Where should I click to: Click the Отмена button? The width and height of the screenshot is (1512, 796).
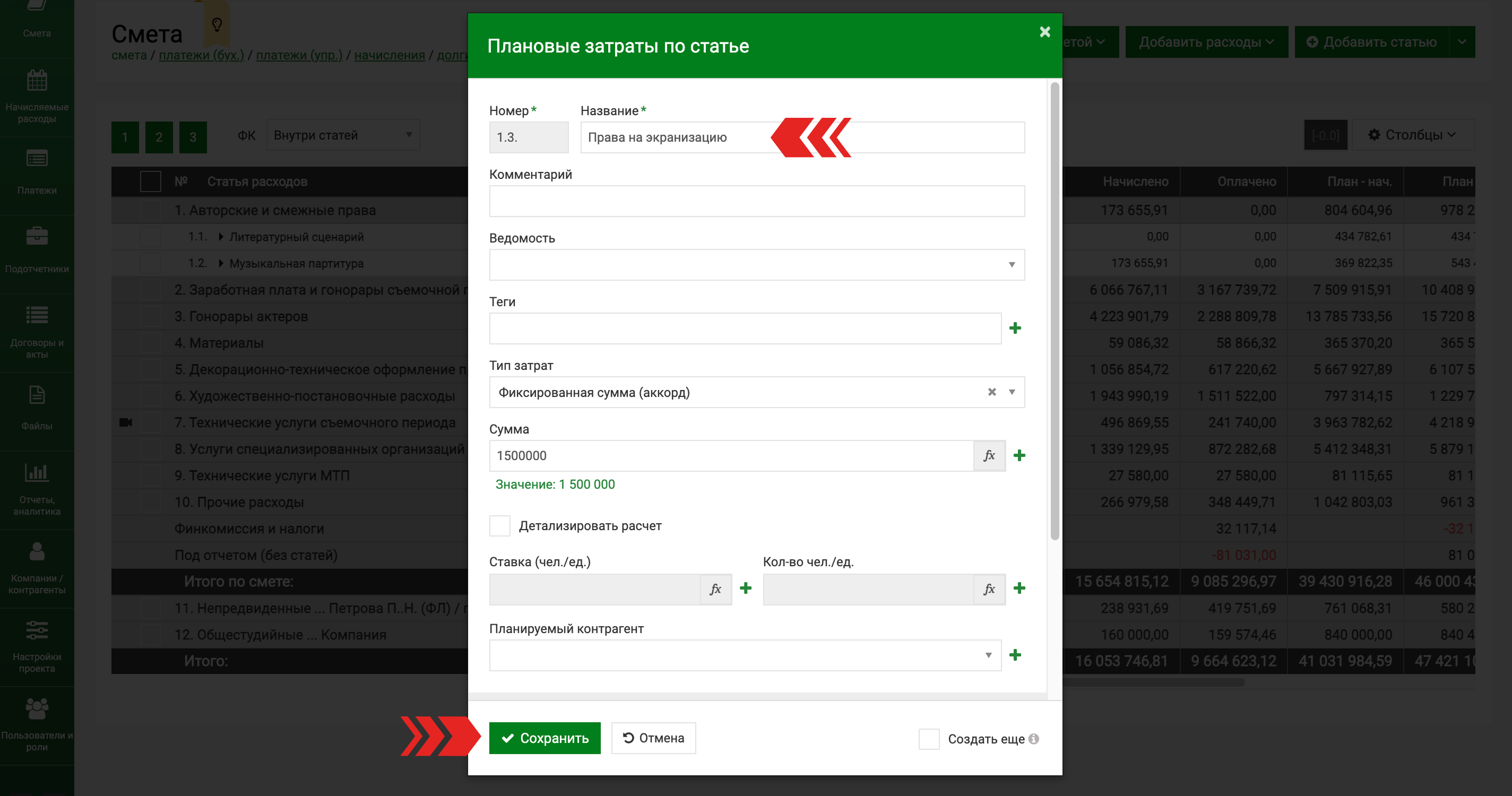[x=653, y=738]
